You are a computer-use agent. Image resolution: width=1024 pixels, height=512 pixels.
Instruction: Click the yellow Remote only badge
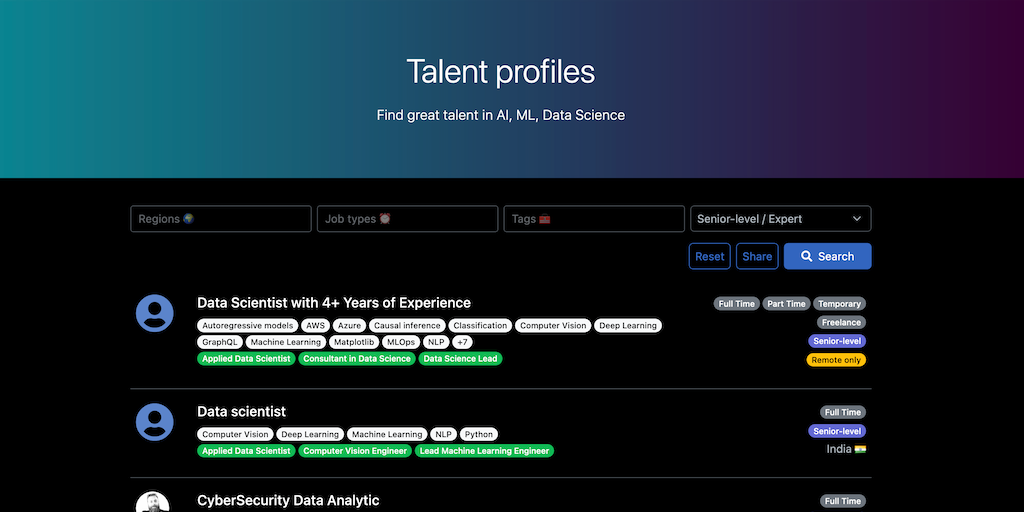pyautogui.click(x=838, y=360)
